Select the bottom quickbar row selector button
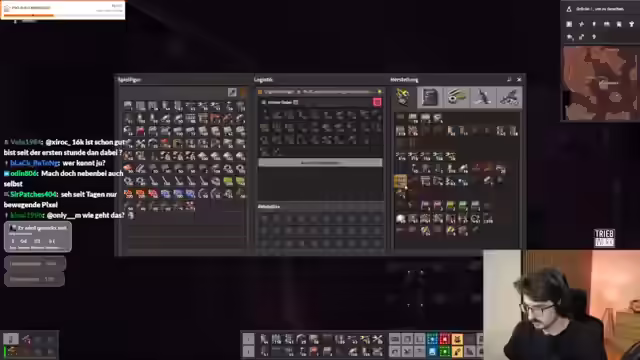The width and height of the screenshot is (640, 360). 248,351
